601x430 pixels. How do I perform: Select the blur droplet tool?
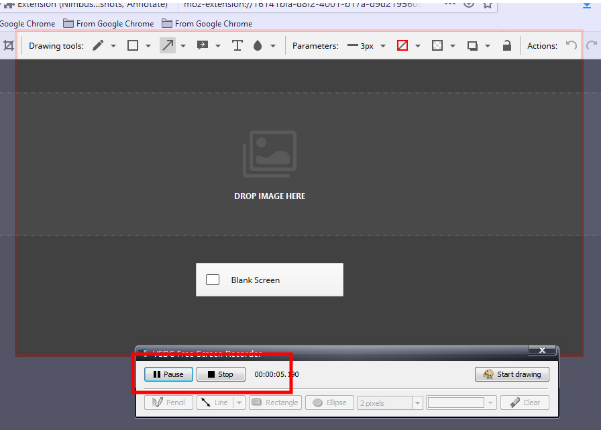(259, 45)
